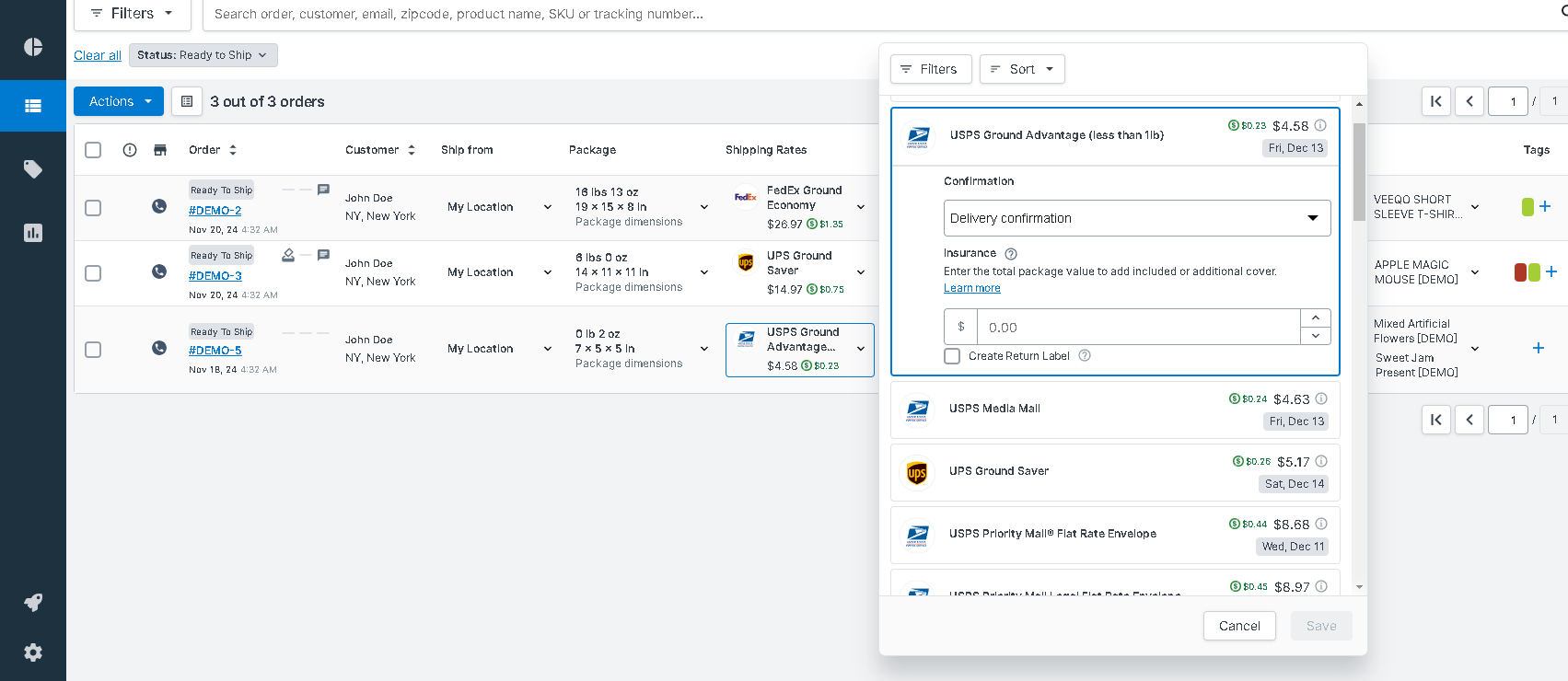This screenshot has width=1568, height=681.
Task: Sort by the Order column header
Action: [213, 150]
